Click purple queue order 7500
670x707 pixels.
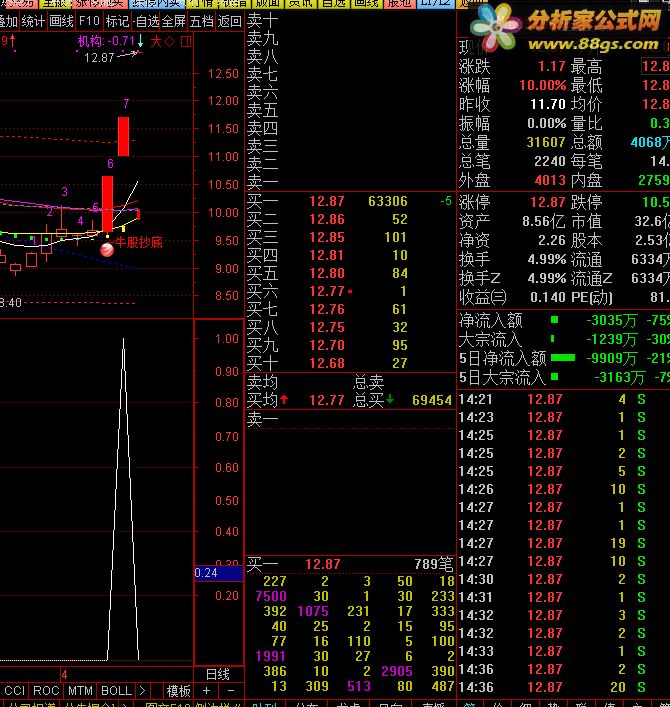pyautogui.click(x=271, y=596)
